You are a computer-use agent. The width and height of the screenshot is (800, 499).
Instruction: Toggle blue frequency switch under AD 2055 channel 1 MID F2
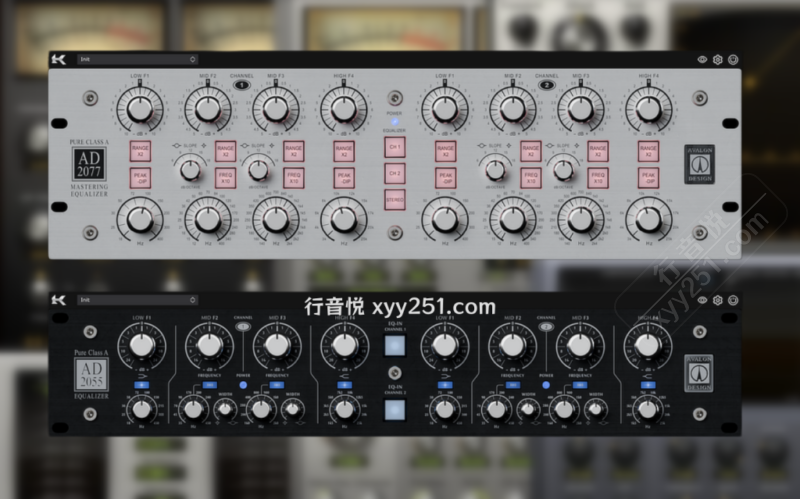point(209,385)
